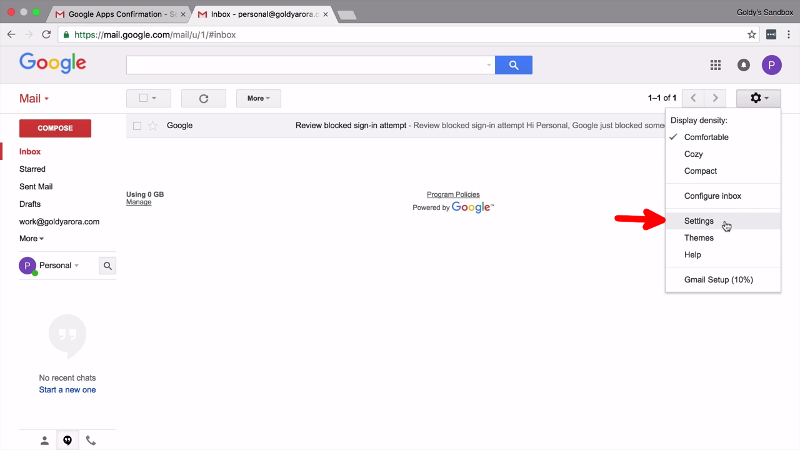
Task: Reload the browser page
Action: coord(46,35)
